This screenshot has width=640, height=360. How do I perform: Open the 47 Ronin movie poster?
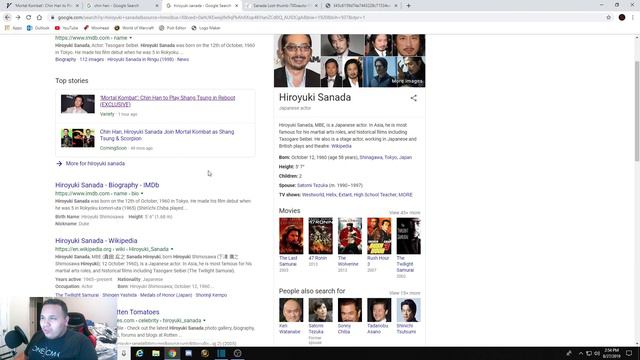(320, 236)
